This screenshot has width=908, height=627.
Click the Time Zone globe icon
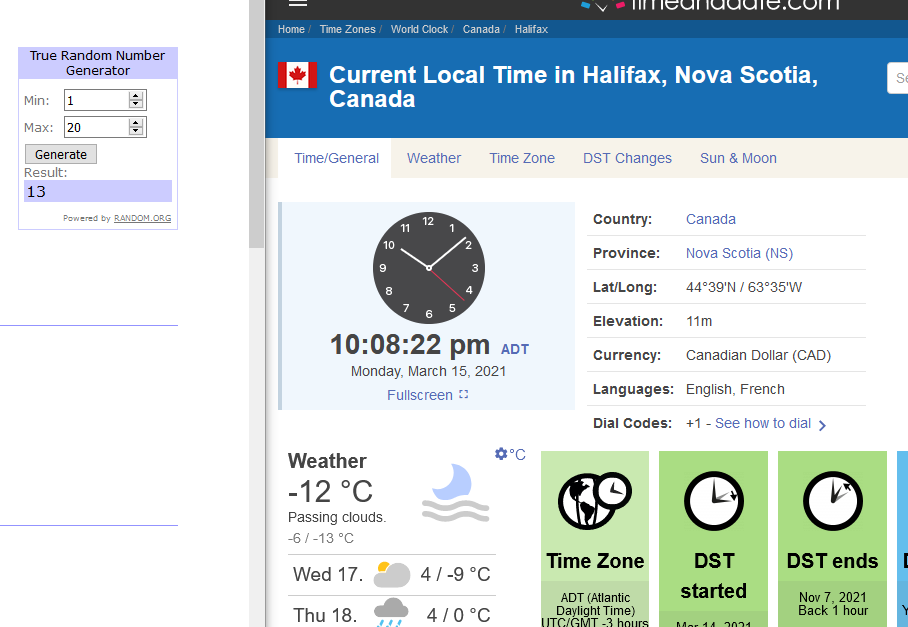tap(595, 501)
